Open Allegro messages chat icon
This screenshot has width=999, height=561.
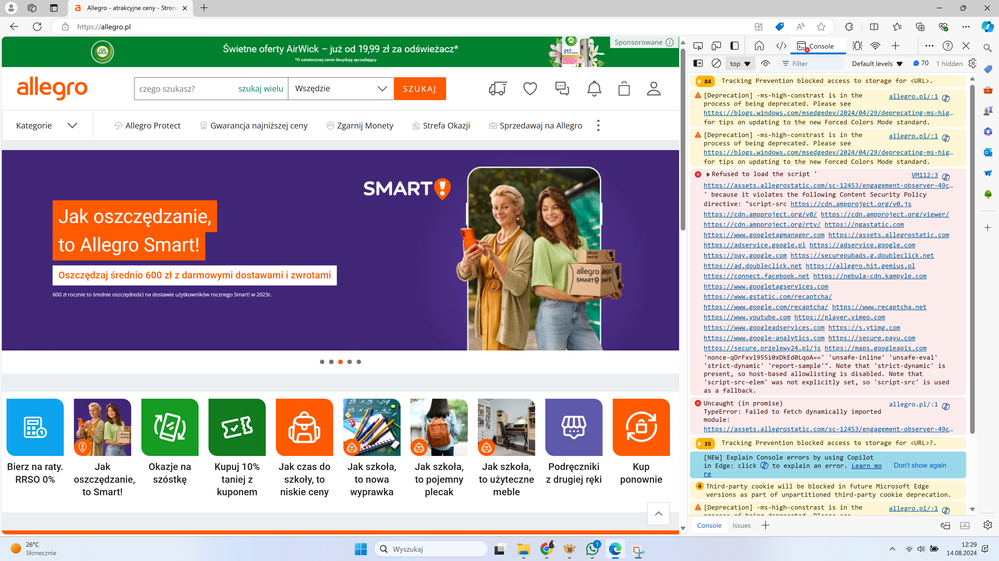(562, 89)
